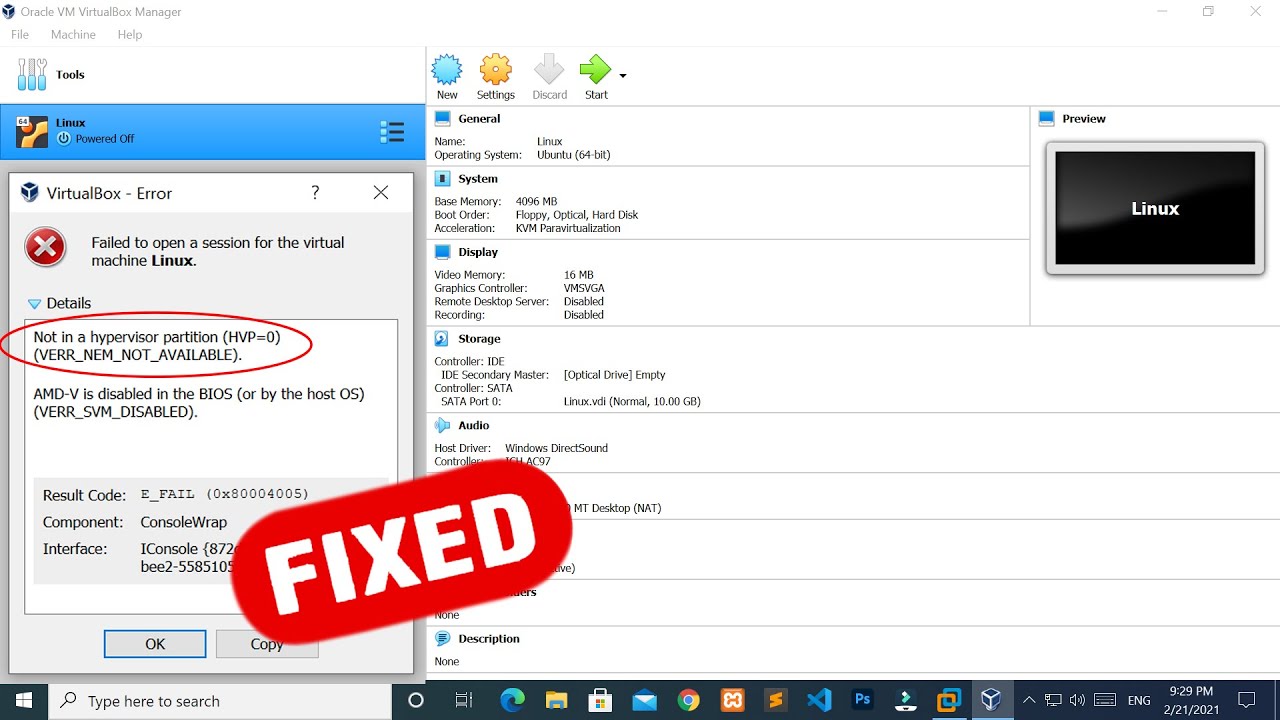Click the Storage section heading
The image size is (1280, 720).
click(x=479, y=339)
